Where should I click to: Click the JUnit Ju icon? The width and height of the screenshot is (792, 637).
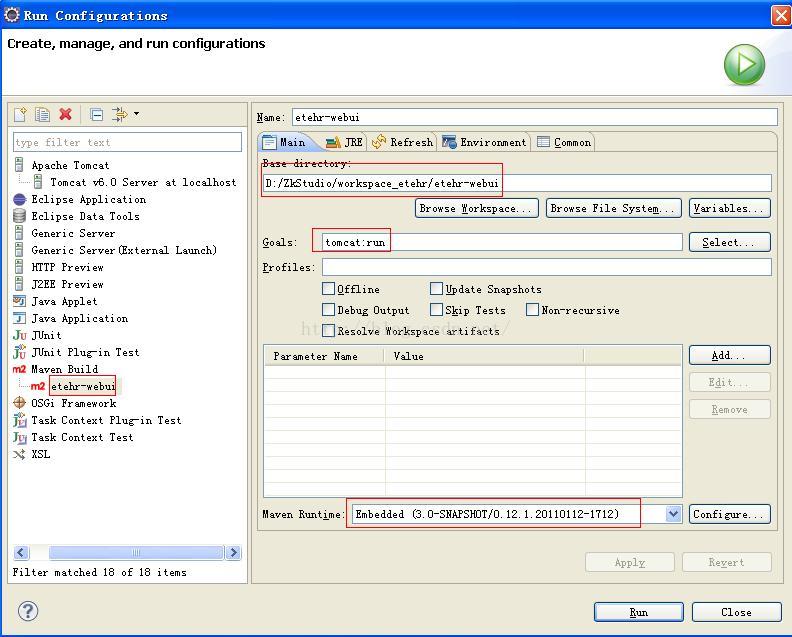tap(20, 335)
